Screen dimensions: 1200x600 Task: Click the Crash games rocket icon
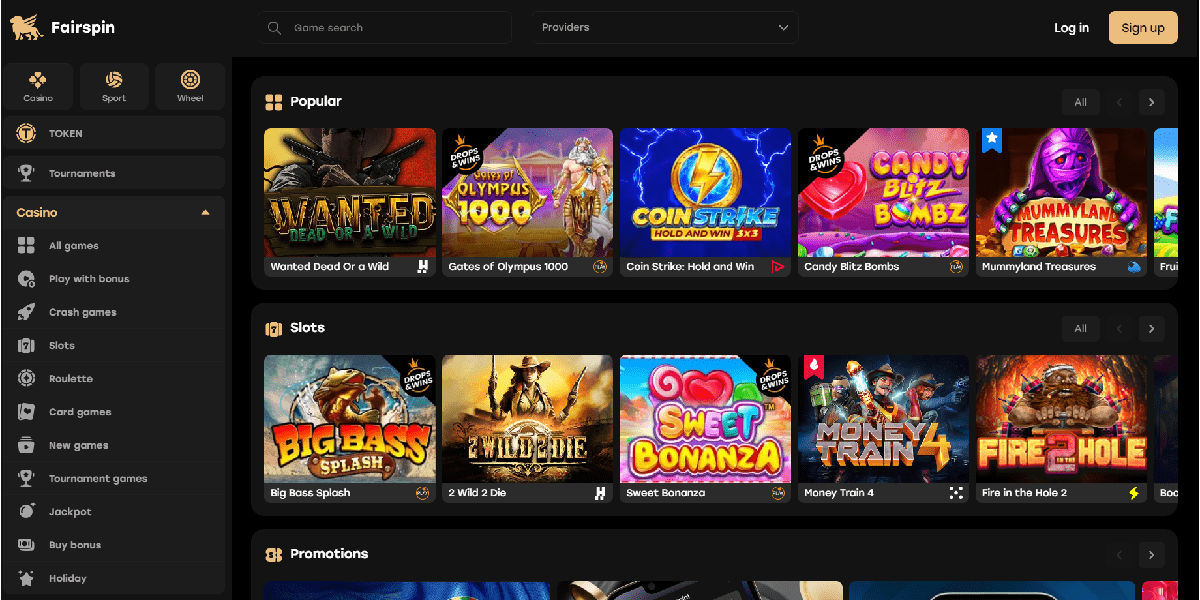click(x=27, y=312)
